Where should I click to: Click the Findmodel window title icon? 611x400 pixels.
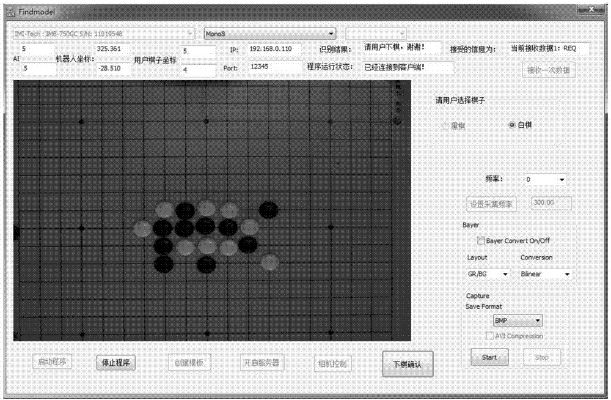click(12, 12)
